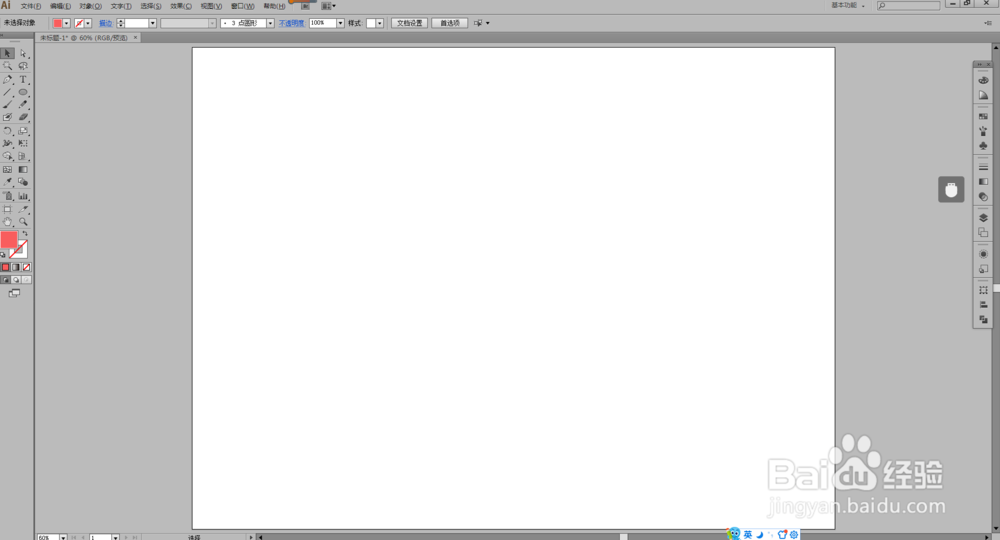This screenshot has width=1000, height=540.
Task: Set paint mode to Color
Action: pos(6,267)
